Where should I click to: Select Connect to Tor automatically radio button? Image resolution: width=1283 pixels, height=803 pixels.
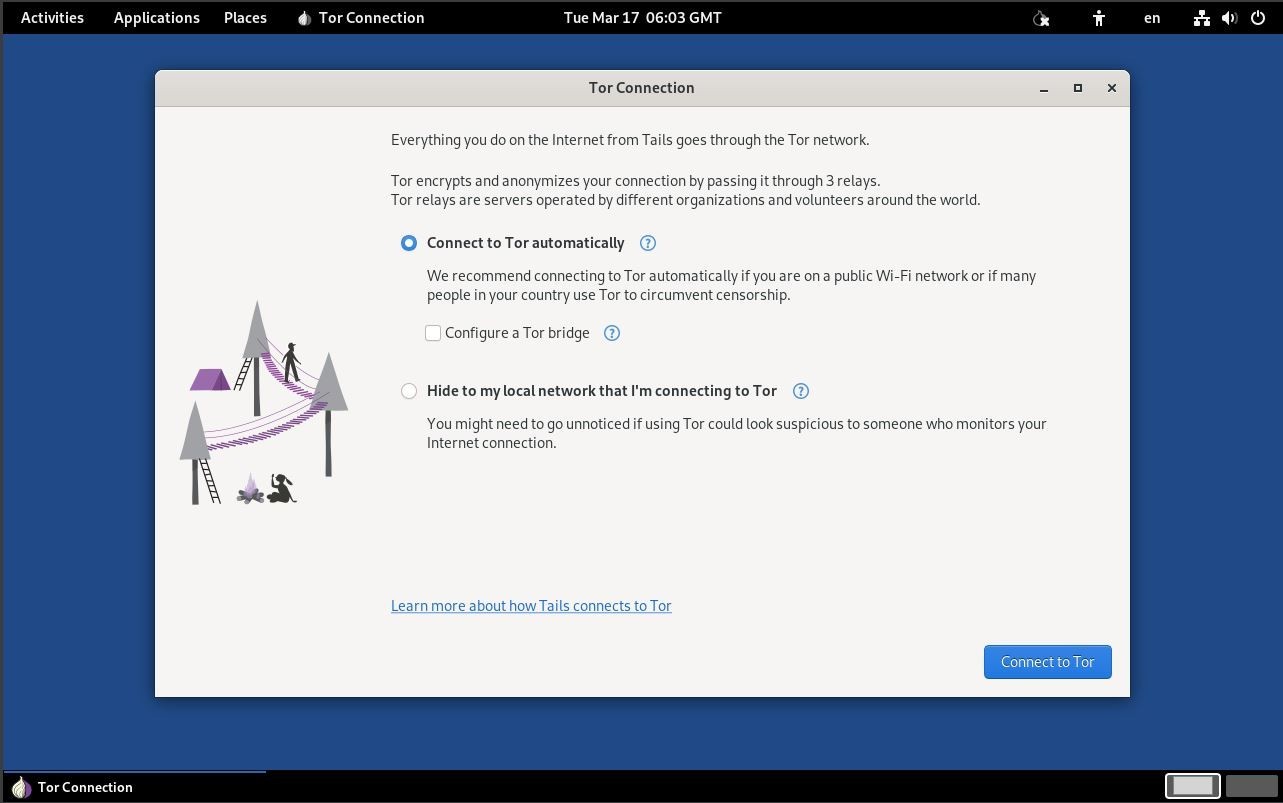(409, 243)
